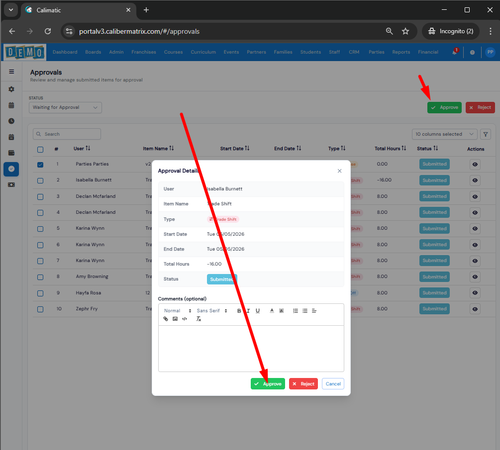The height and width of the screenshot is (450, 500).
Task: Clear formatting in the comments editor
Action: [198, 319]
